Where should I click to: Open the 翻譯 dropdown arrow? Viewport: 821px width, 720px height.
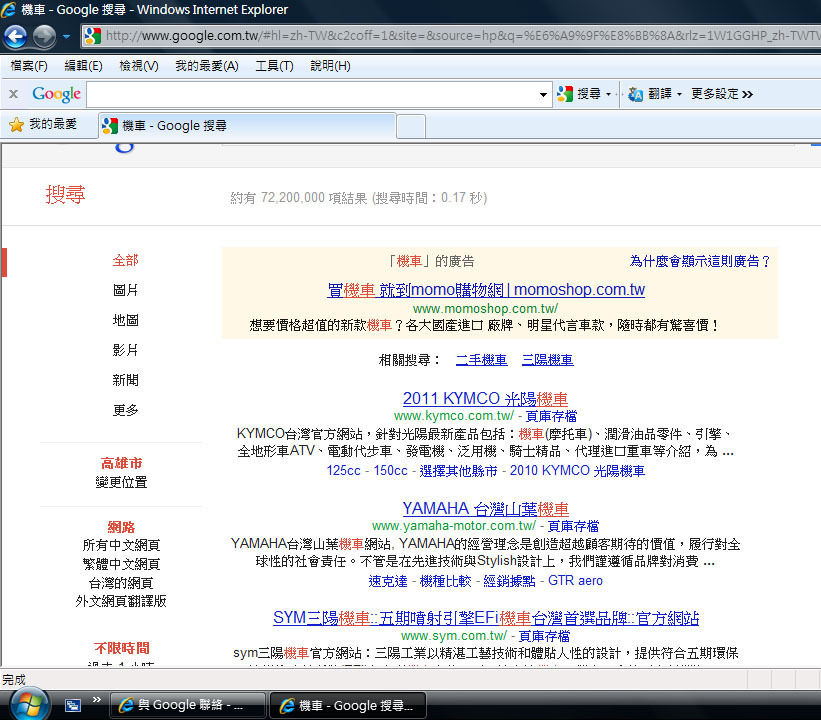679,95
